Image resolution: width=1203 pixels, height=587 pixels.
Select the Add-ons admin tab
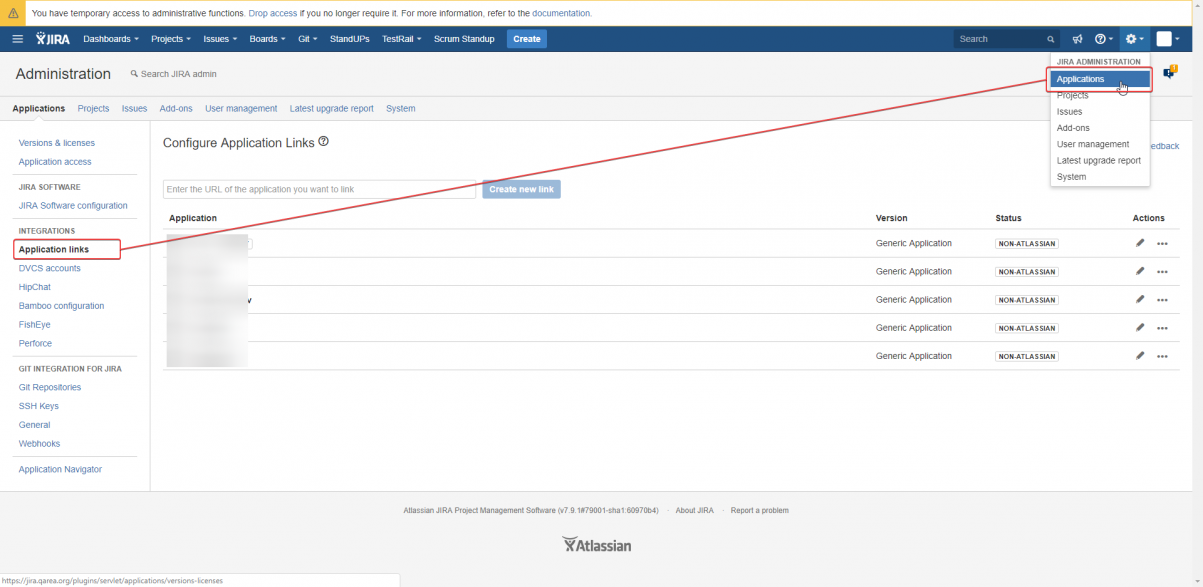click(176, 108)
